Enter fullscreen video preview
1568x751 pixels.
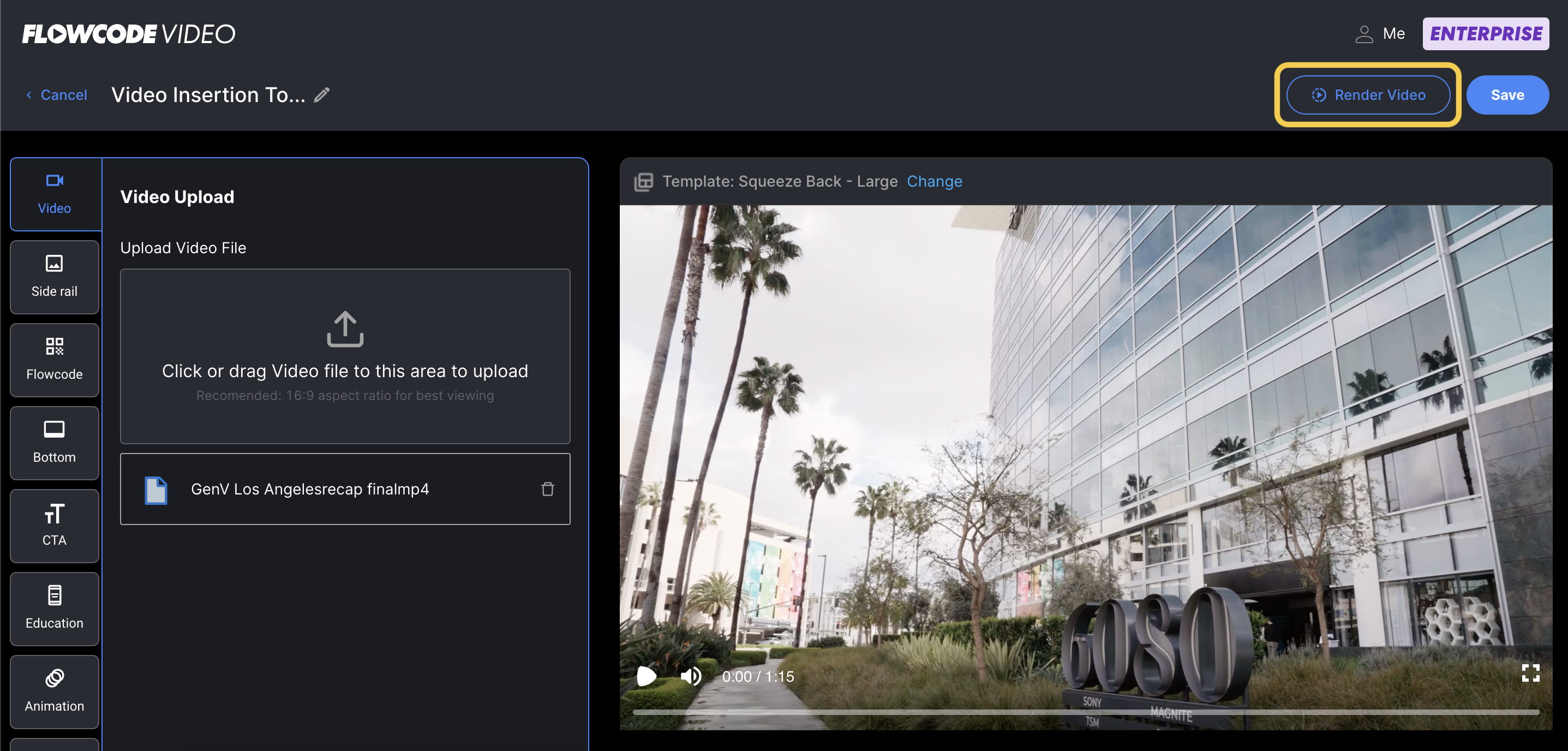pyautogui.click(x=1530, y=672)
